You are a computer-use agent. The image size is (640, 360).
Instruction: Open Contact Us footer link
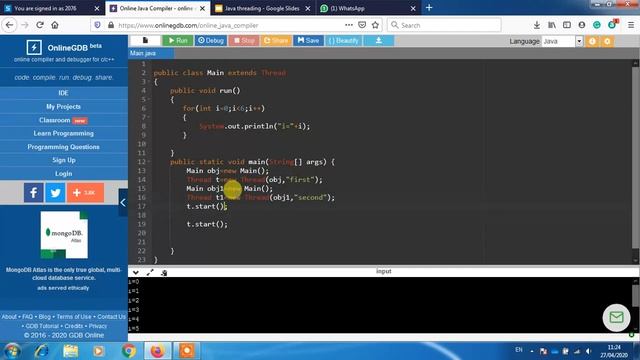click(x=111, y=317)
